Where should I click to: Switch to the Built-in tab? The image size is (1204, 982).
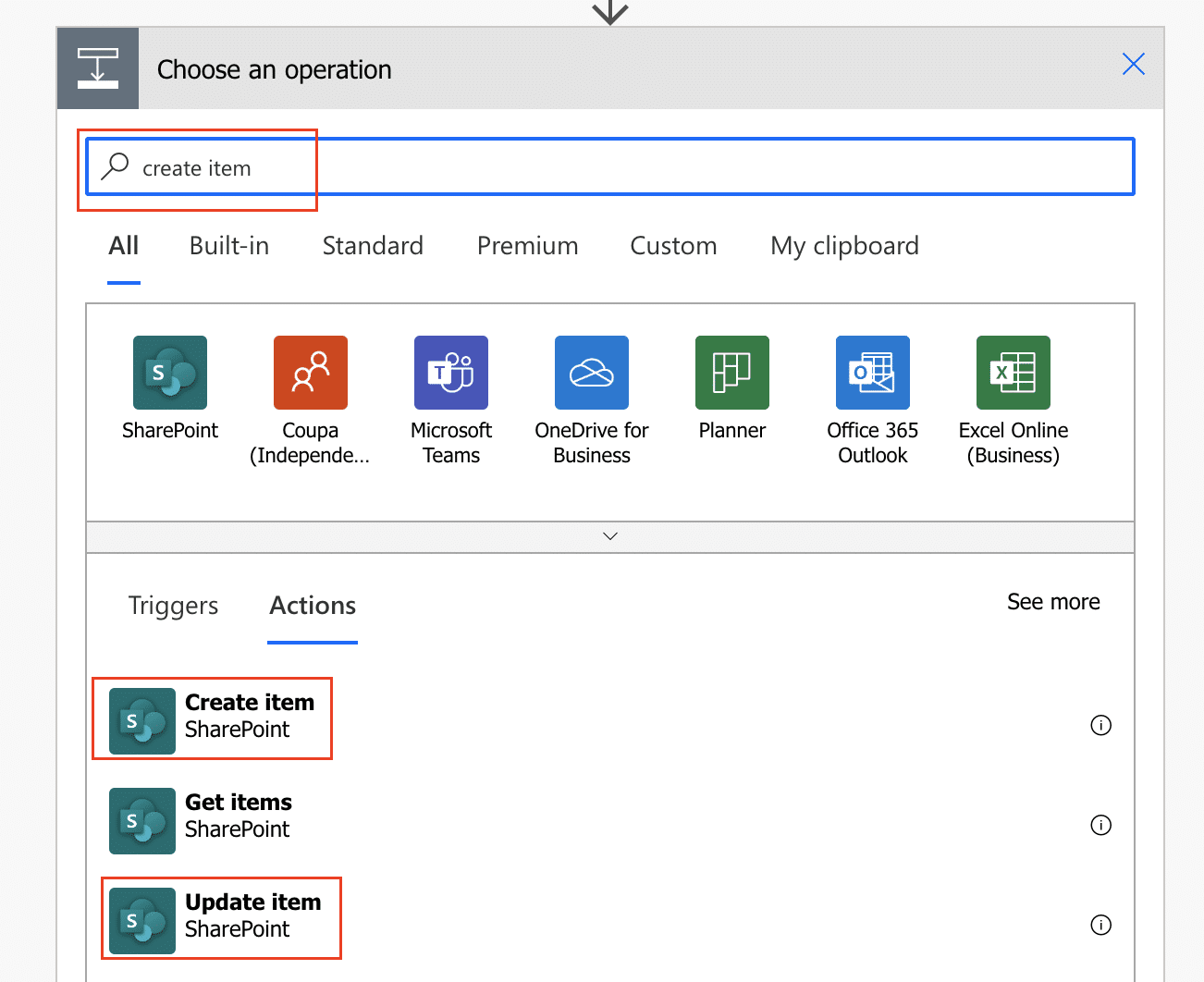(x=229, y=246)
